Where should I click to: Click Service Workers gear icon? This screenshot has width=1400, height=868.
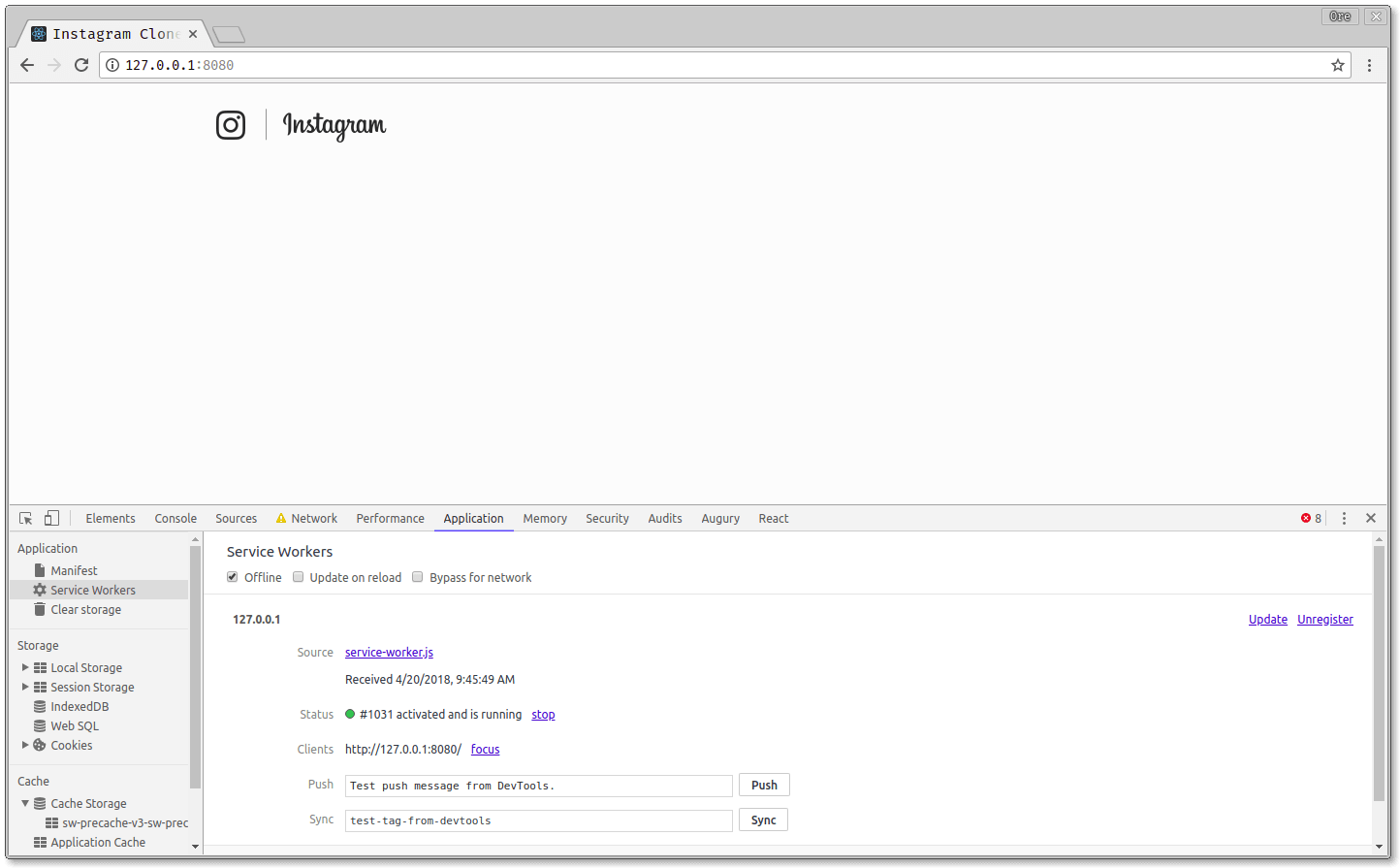click(40, 590)
